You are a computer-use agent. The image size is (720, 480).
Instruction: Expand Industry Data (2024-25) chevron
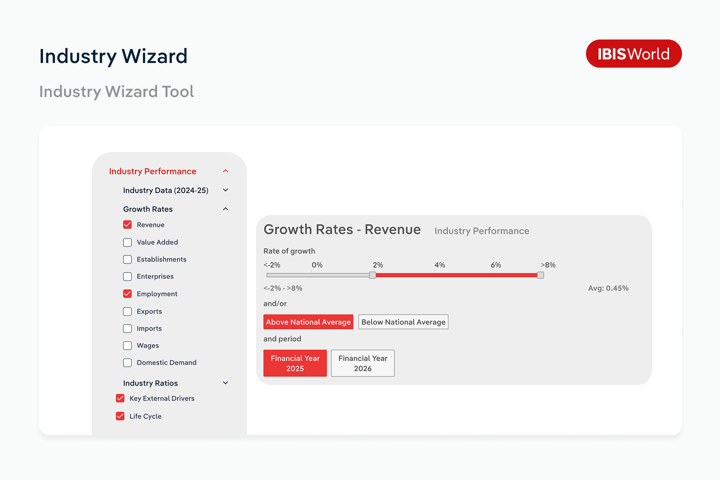click(225, 190)
